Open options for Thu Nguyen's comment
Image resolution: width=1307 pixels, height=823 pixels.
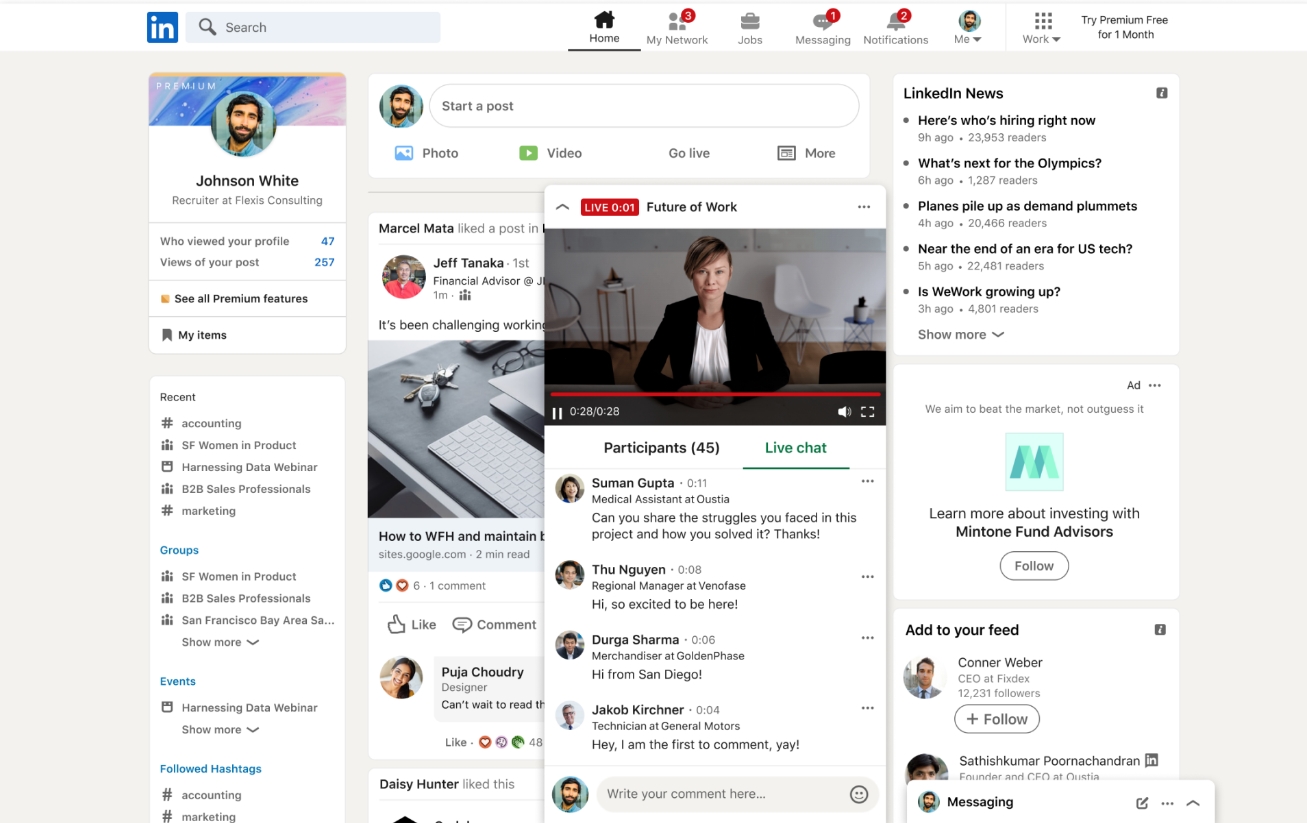click(x=868, y=577)
